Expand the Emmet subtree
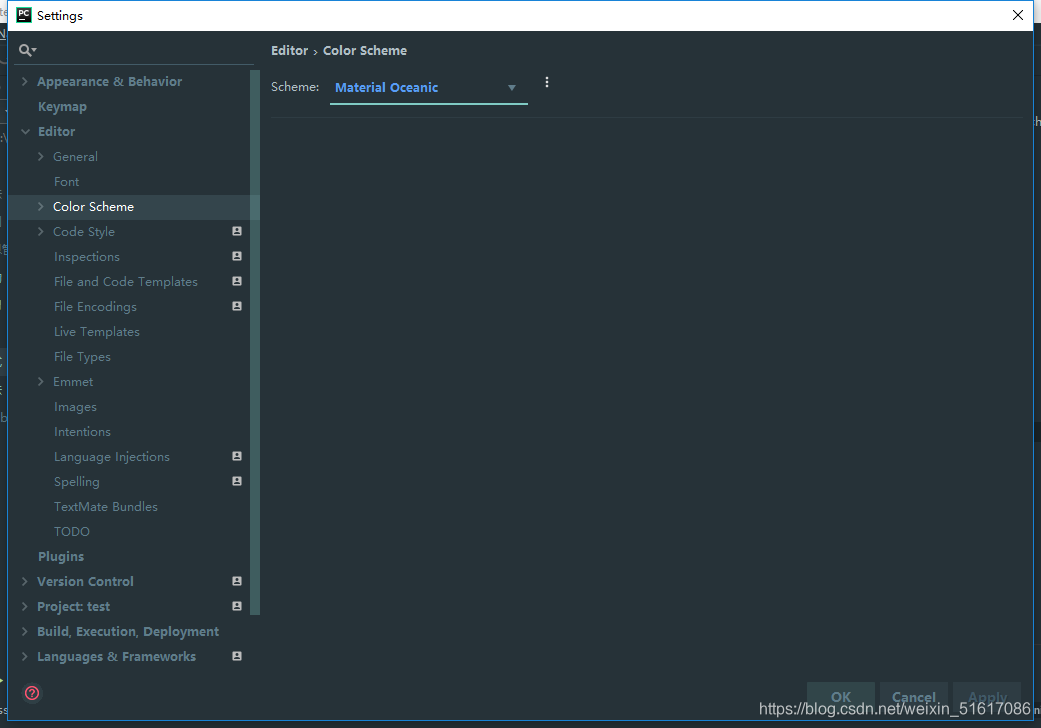The width and height of the screenshot is (1041, 728). [x=40, y=382]
